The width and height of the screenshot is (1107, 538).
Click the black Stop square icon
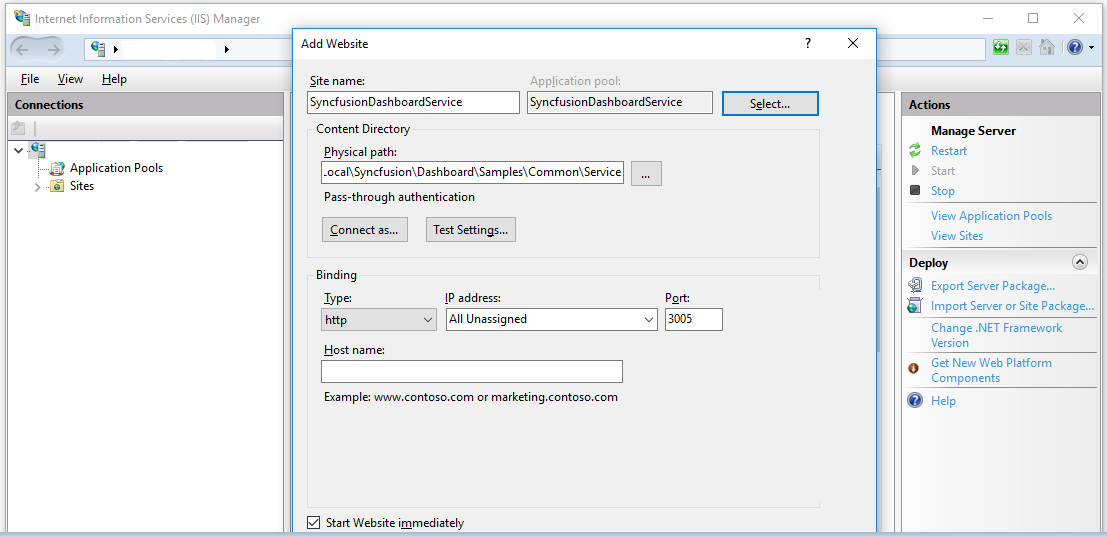pos(915,190)
